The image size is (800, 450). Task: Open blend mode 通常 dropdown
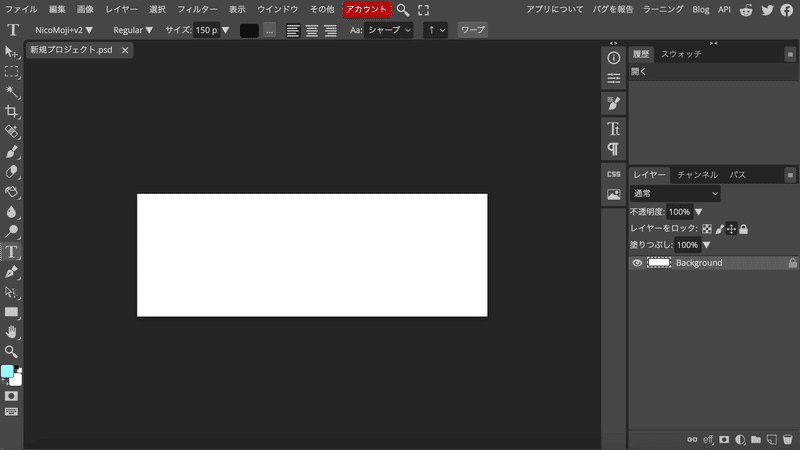point(675,194)
